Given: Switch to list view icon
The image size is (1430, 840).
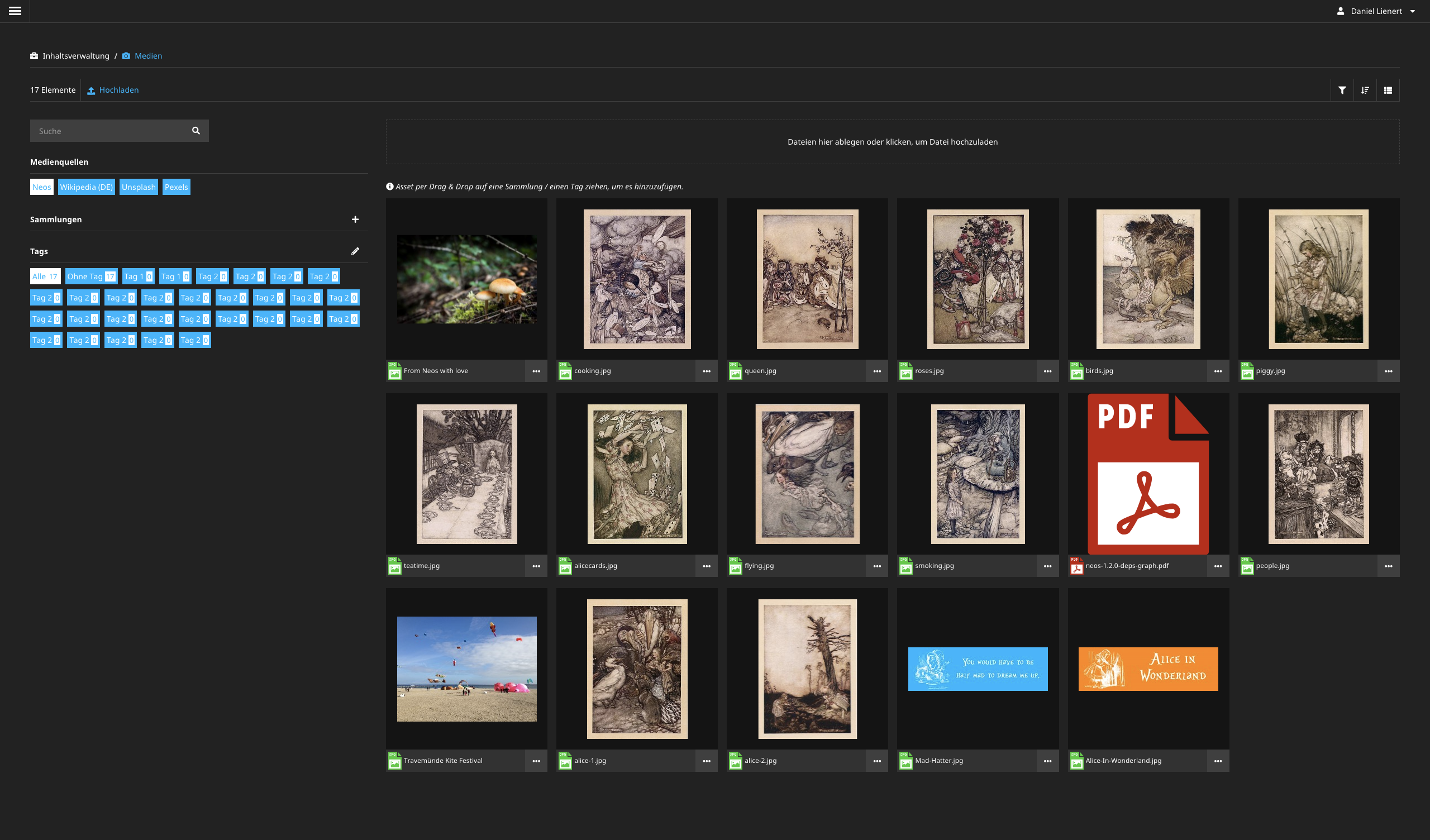Looking at the screenshot, I should 1388,90.
